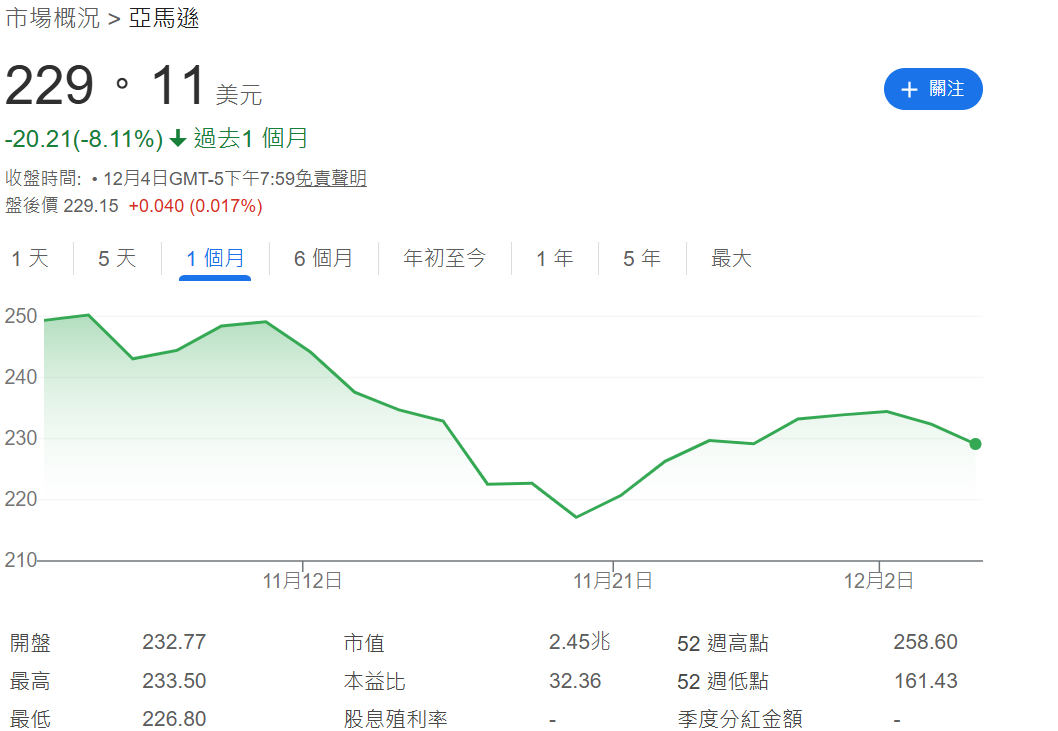Switch to the 1年 chart tab
The width and height of the screenshot is (1058, 731).
click(554, 258)
